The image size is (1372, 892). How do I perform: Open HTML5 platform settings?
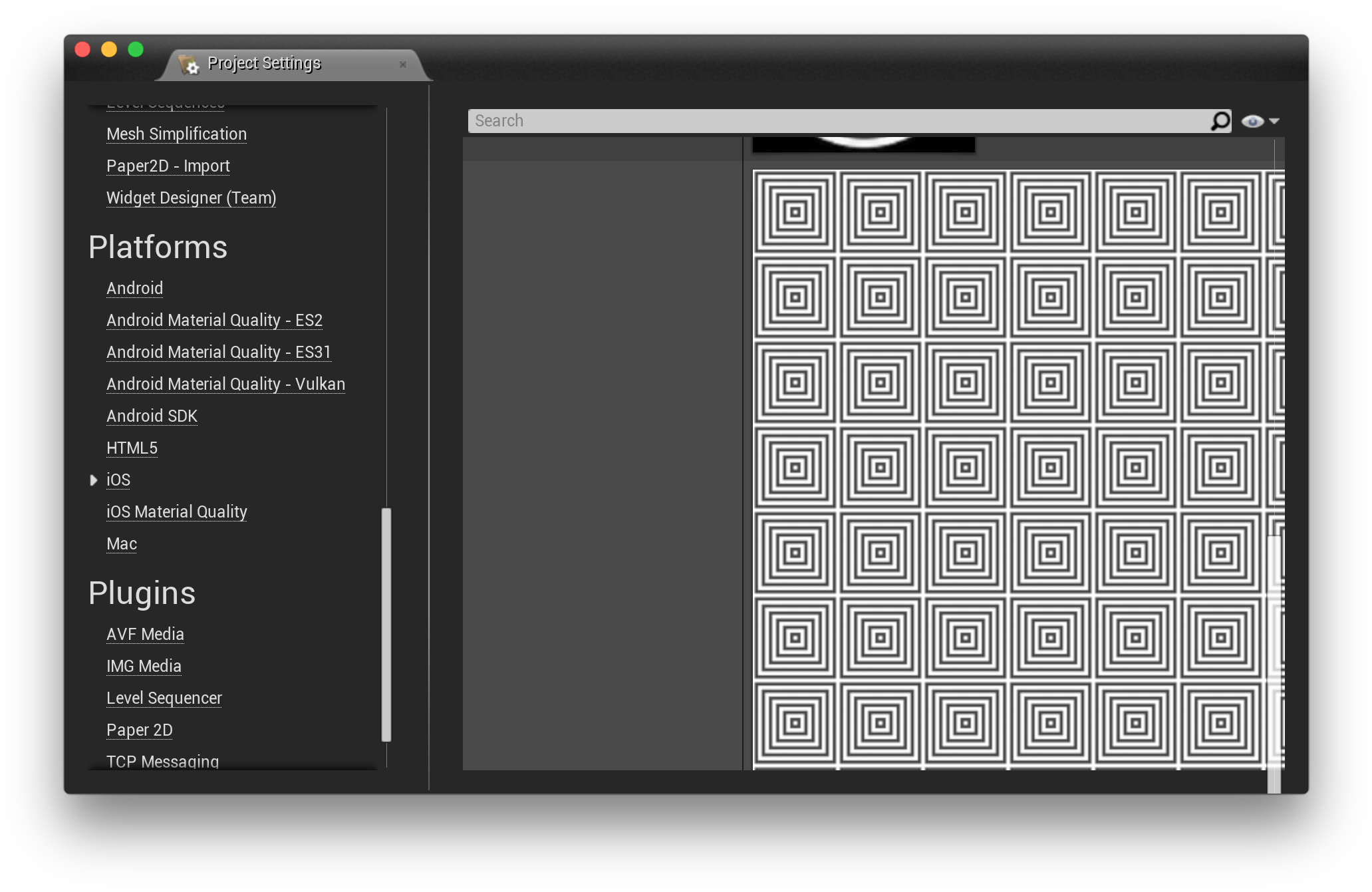(132, 448)
